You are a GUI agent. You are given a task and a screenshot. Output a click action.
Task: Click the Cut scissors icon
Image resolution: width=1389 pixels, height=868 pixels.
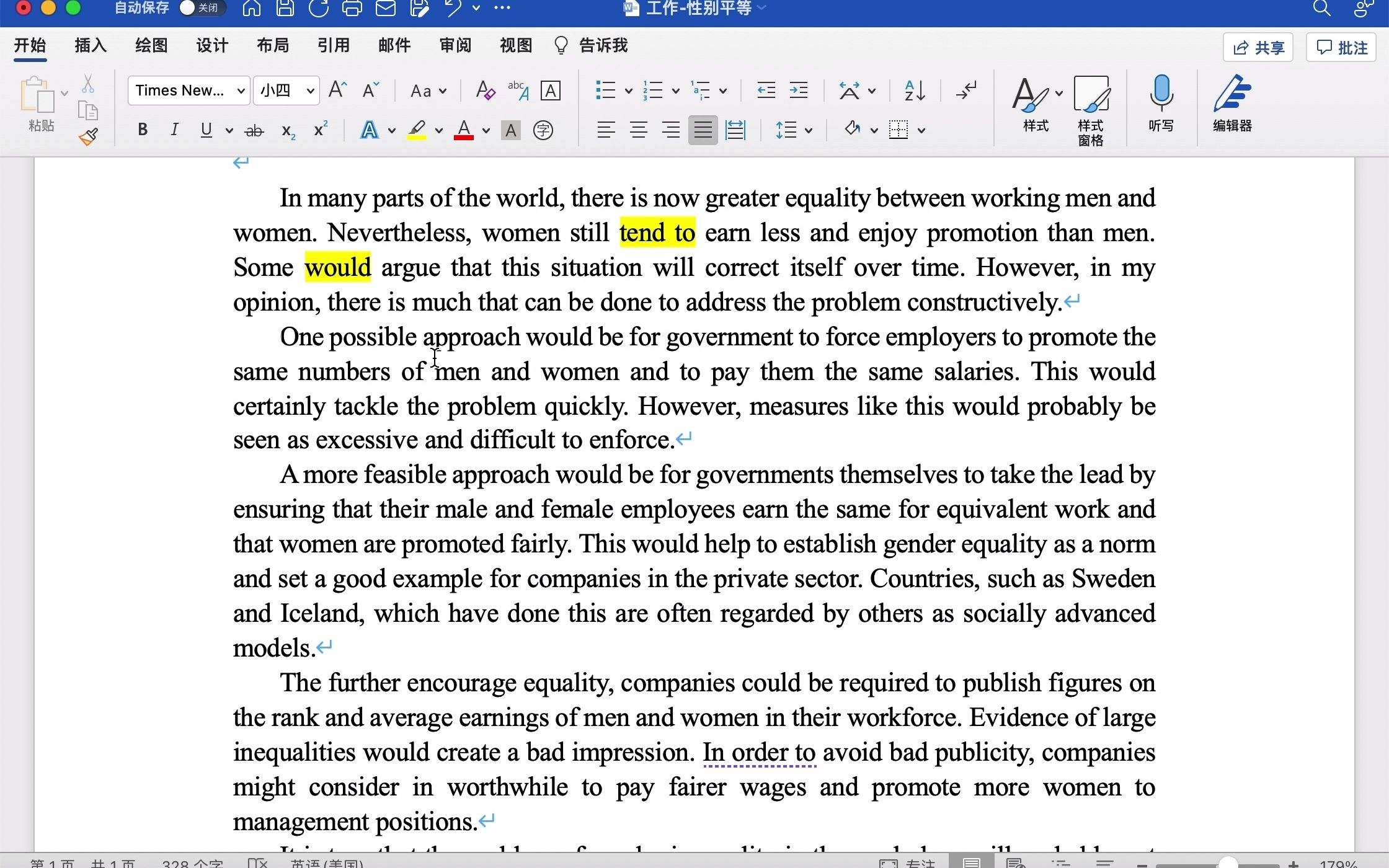(88, 84)
